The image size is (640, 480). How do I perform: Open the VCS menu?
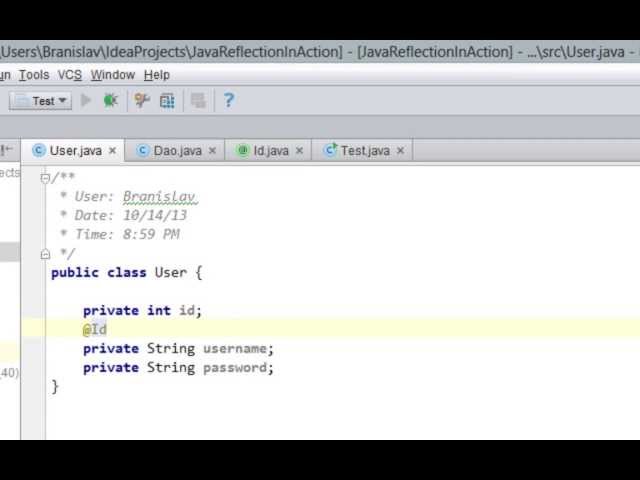pos(70,75)
